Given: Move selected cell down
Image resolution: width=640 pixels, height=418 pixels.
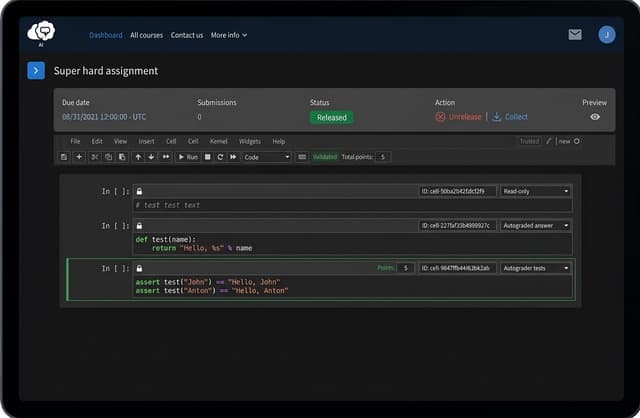Looking at the screenshot, I should pos(151,157).
